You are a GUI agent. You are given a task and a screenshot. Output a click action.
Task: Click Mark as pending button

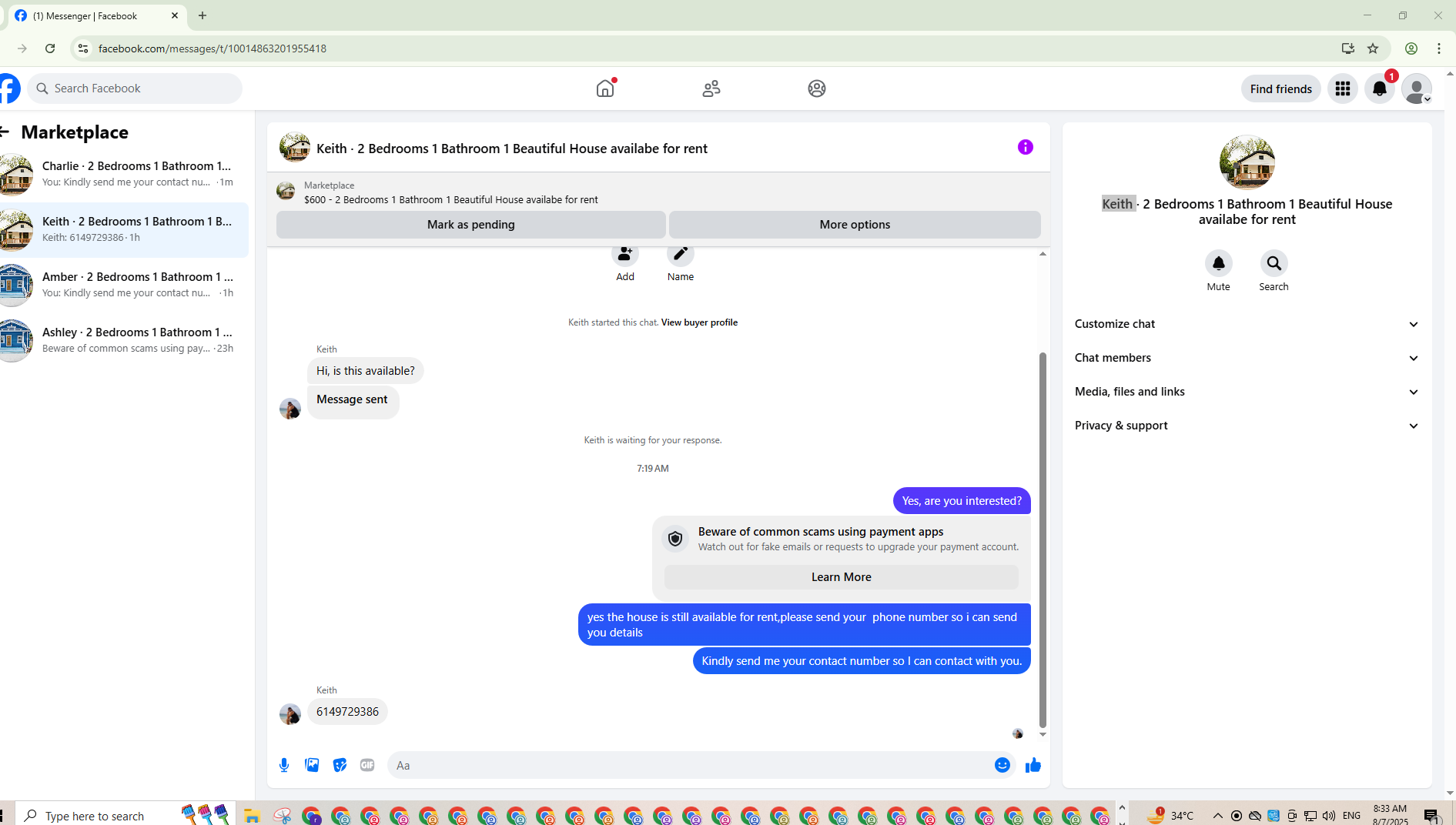click(x=471, y=225)
